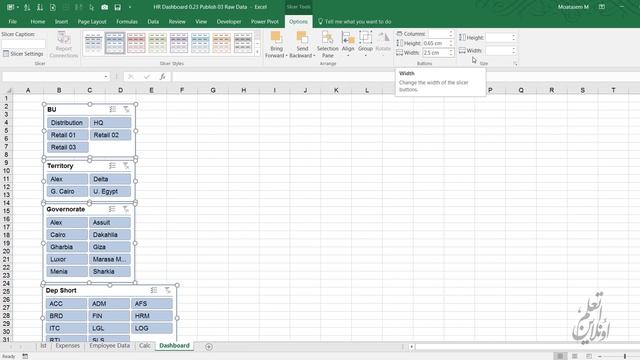This screenshot has width=640, height=360.
Task: Open Ribbon Display Options
Action: (602, 7)
